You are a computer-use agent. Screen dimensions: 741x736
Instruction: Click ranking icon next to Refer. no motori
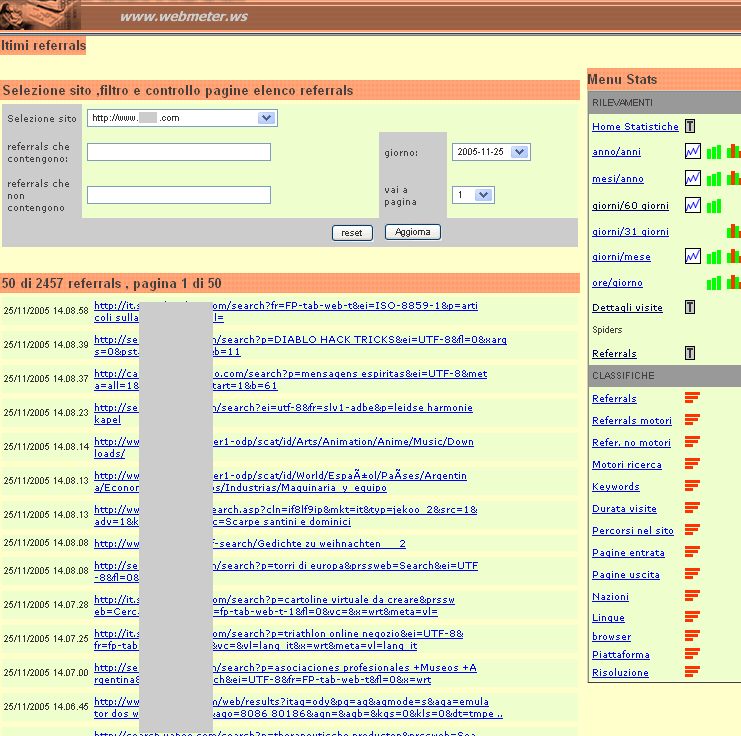click(692, 442)
